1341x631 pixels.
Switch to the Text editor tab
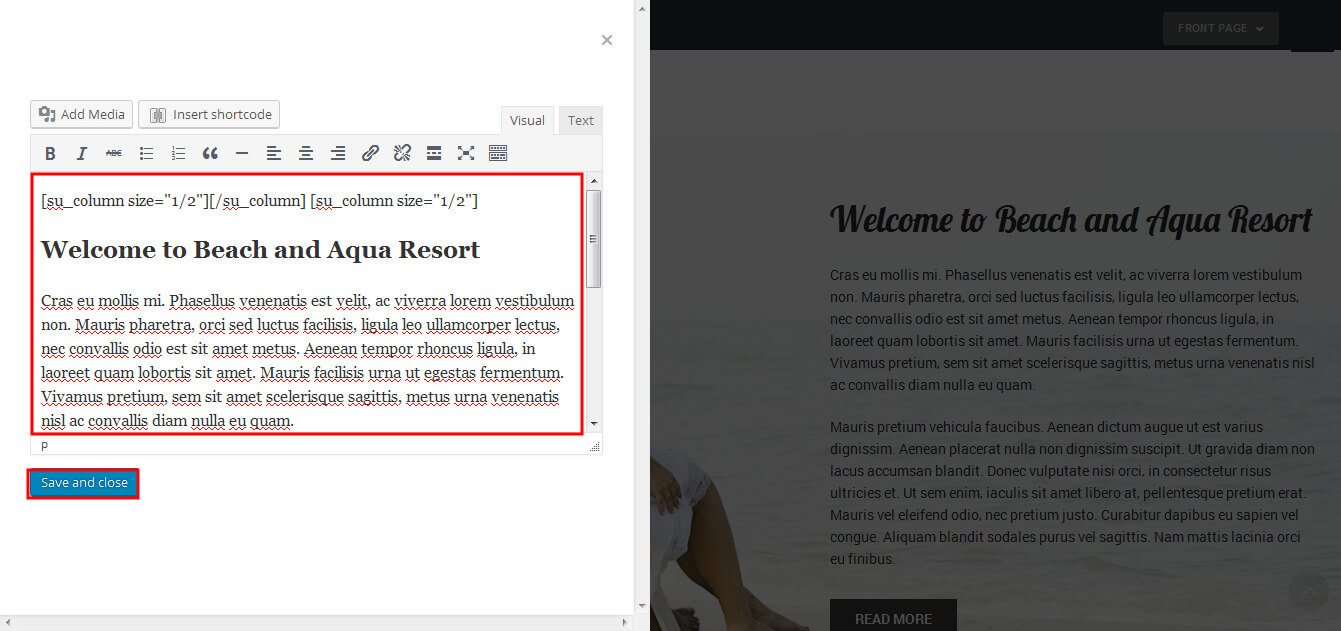click(x=581, y=120)
